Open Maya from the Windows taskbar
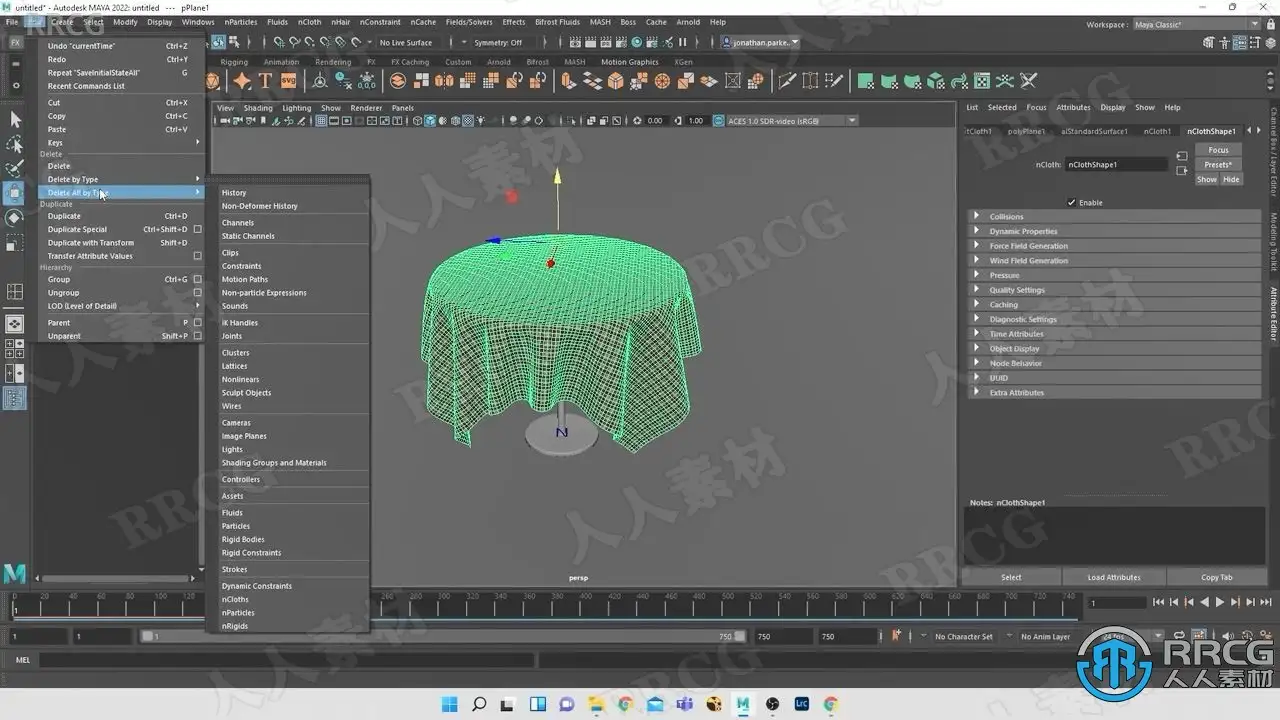This screenshot has width=1280, height=720. [743, 705]
